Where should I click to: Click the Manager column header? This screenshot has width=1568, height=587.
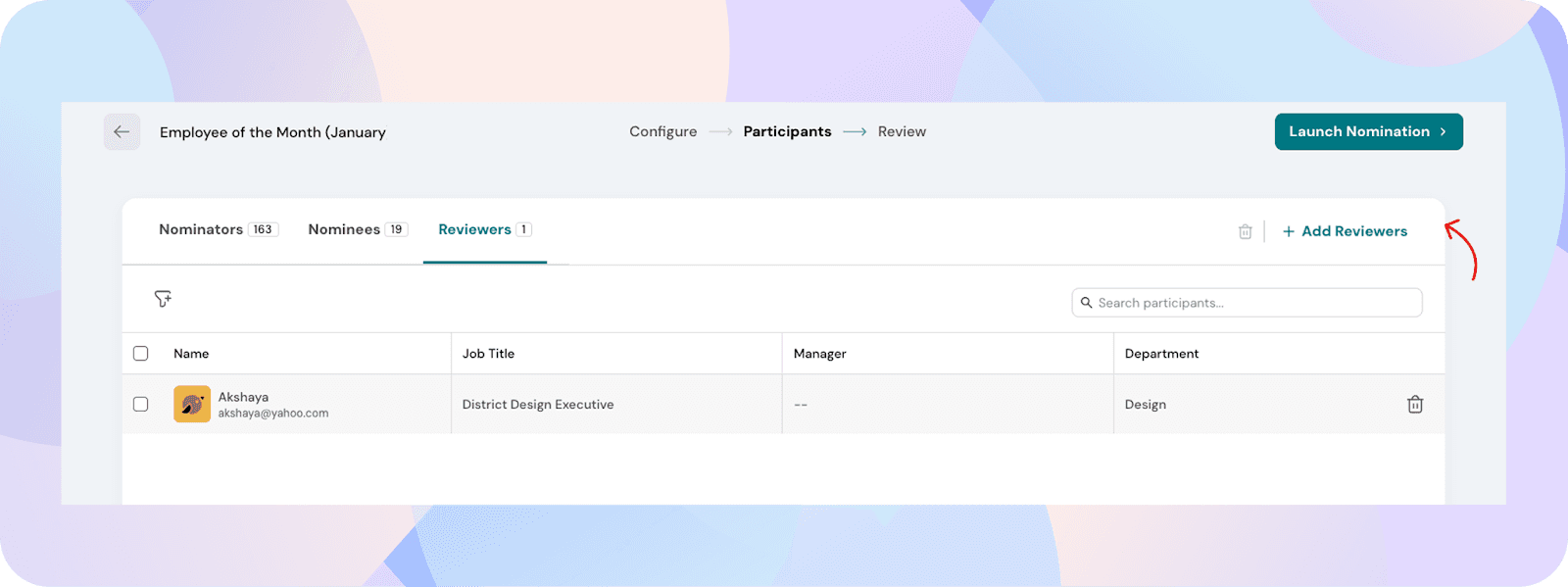tap(819, 354)
